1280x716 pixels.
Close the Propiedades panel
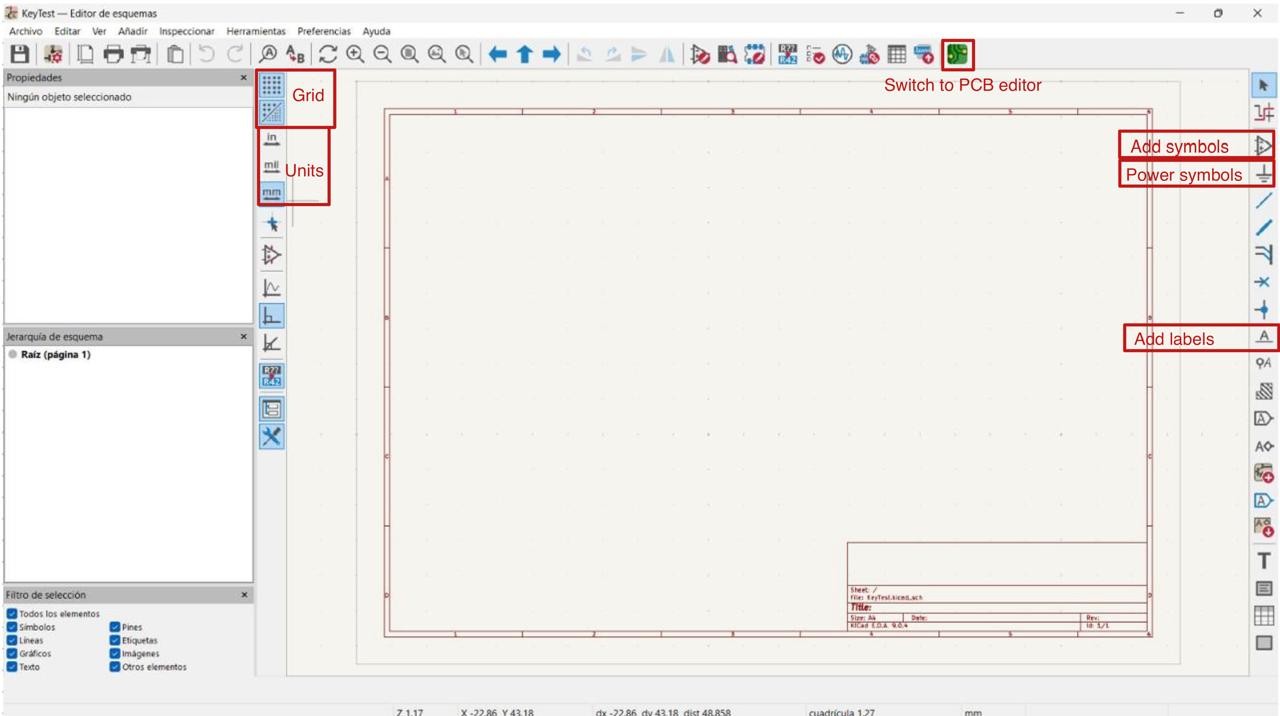(244, 77)
